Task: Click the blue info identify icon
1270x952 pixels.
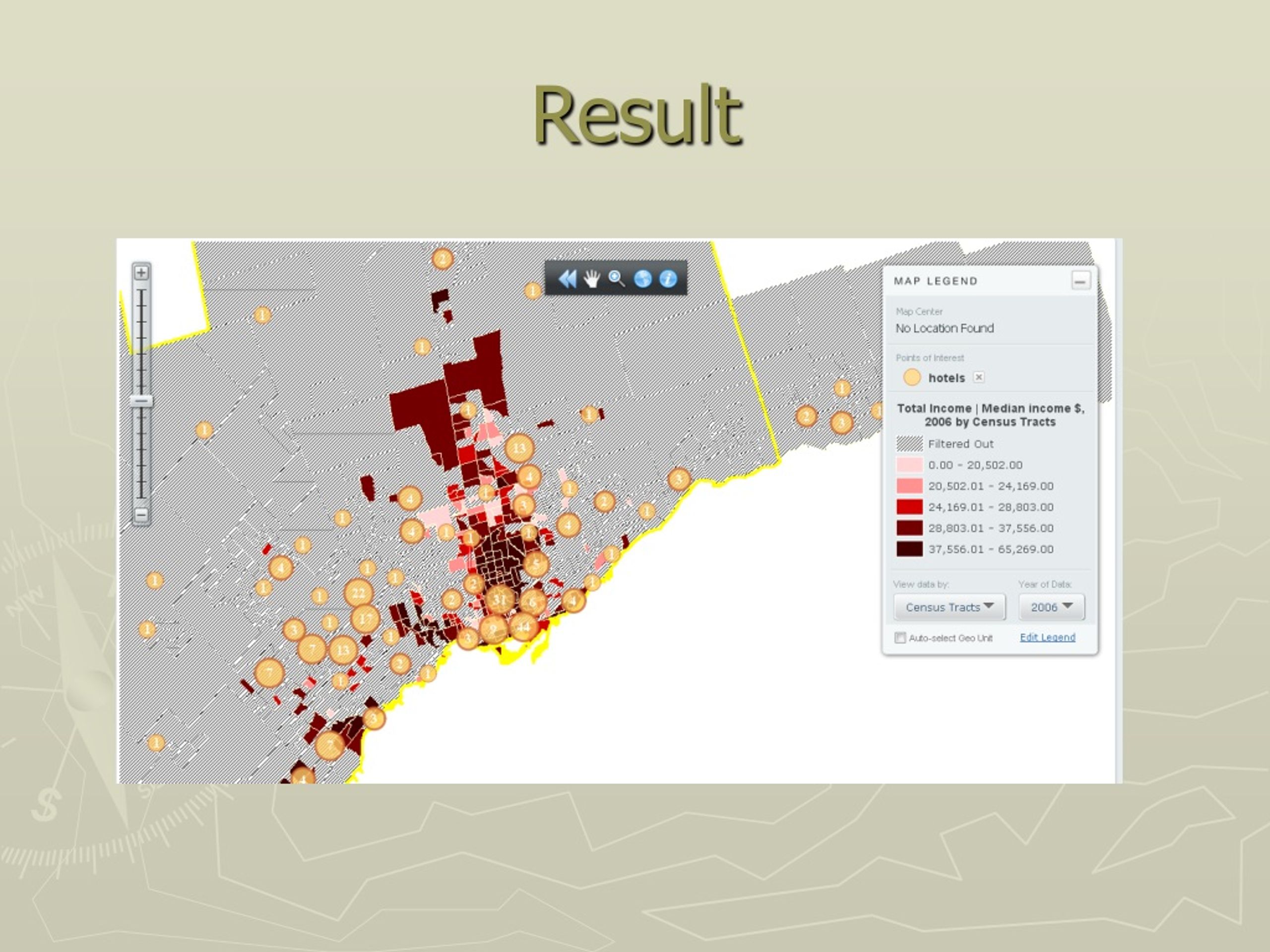Action: click(668, 279)
